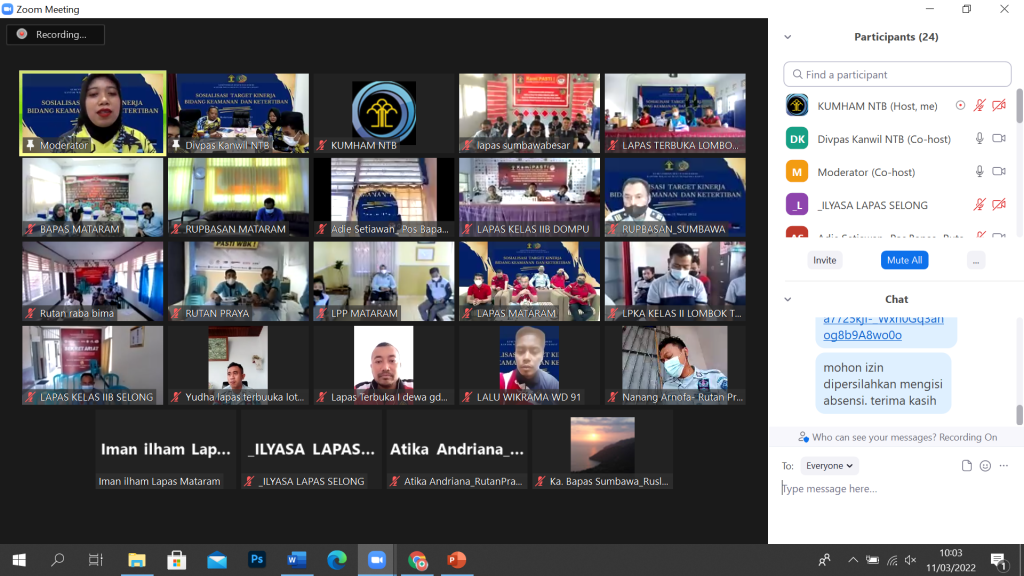1024x576 pixels.
Task: Unmute microphone for KUMHAM NTB host
Action: tap(980, 106)
